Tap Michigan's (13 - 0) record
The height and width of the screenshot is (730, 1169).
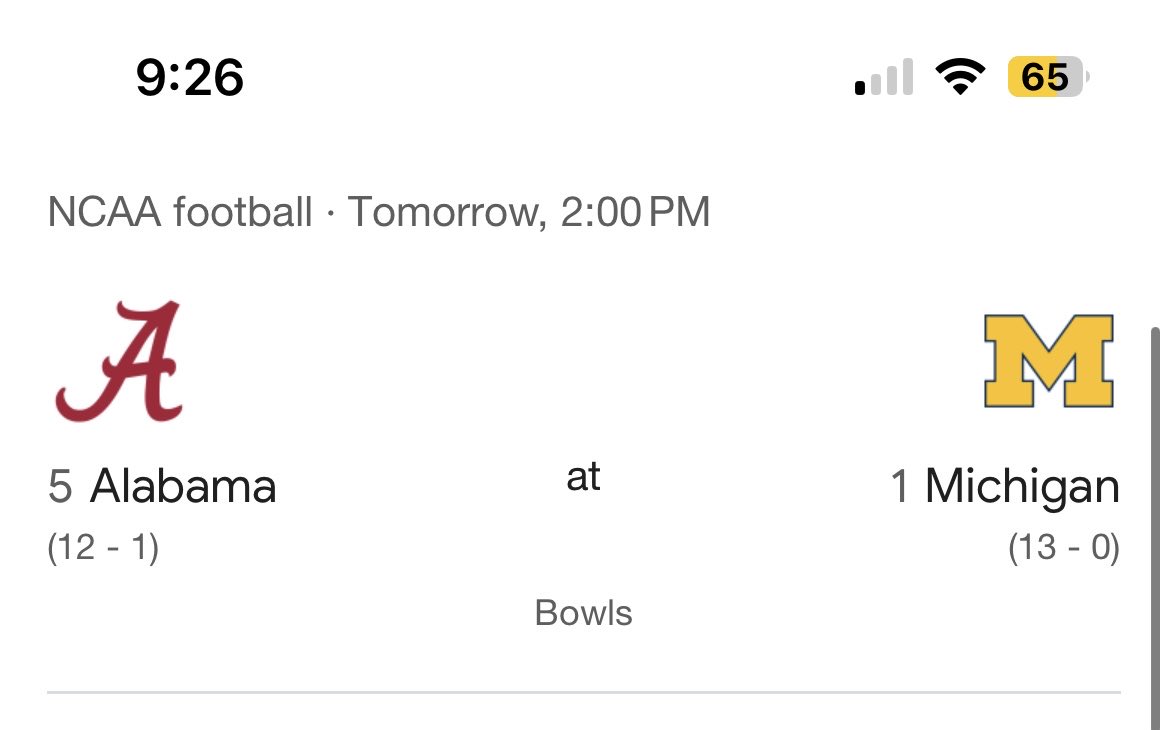click(x=1063, y=548)
